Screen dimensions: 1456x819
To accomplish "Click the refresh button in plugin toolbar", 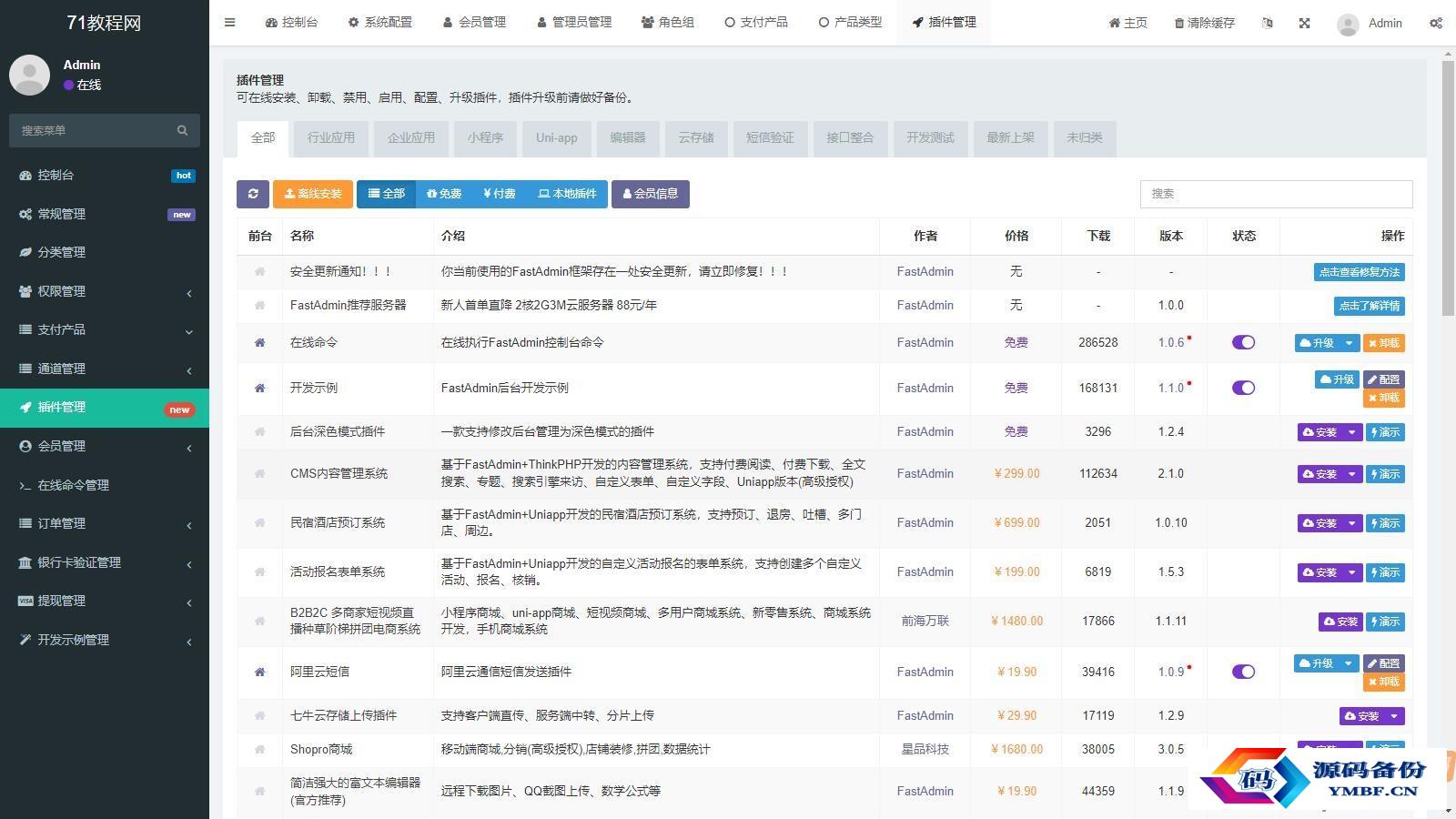I will [x=253, y=194].
